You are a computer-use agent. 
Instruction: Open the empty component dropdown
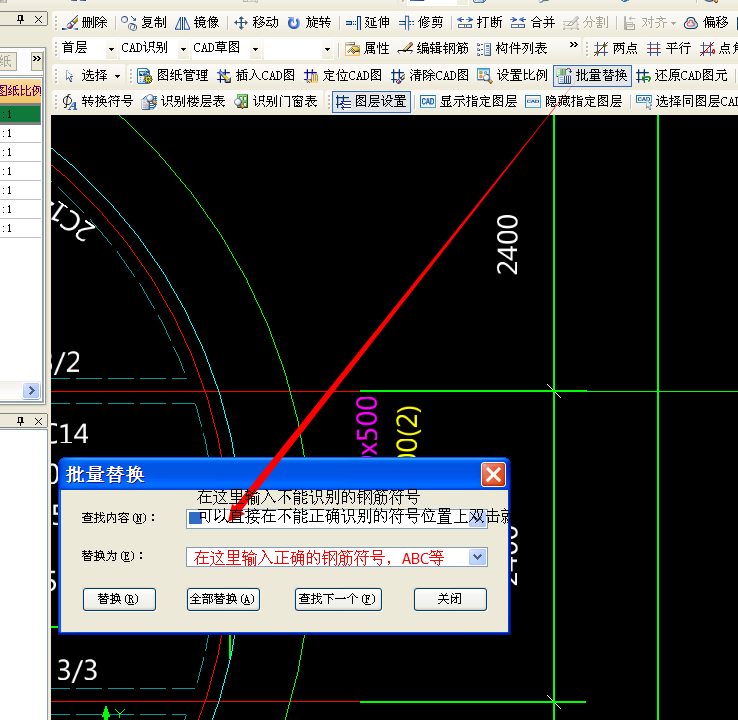pos(327,49)
